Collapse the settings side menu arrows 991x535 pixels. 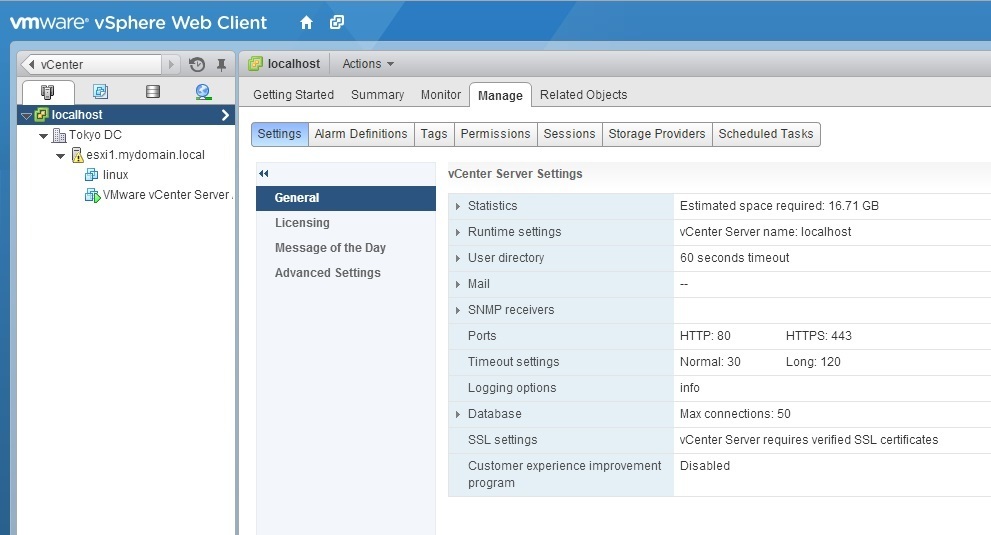(x=264, y=173)
